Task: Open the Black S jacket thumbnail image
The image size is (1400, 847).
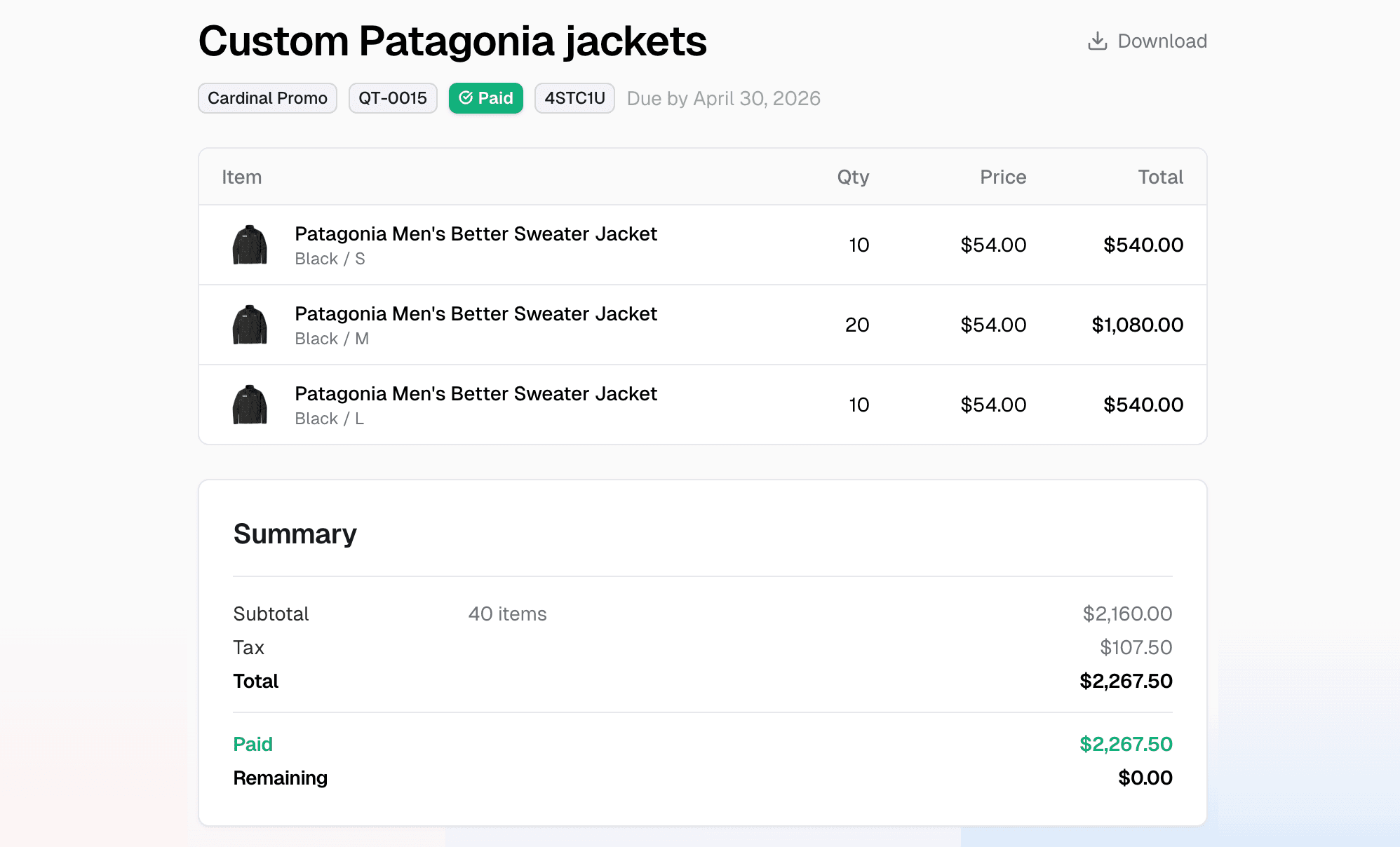Action: click(249, 245)
